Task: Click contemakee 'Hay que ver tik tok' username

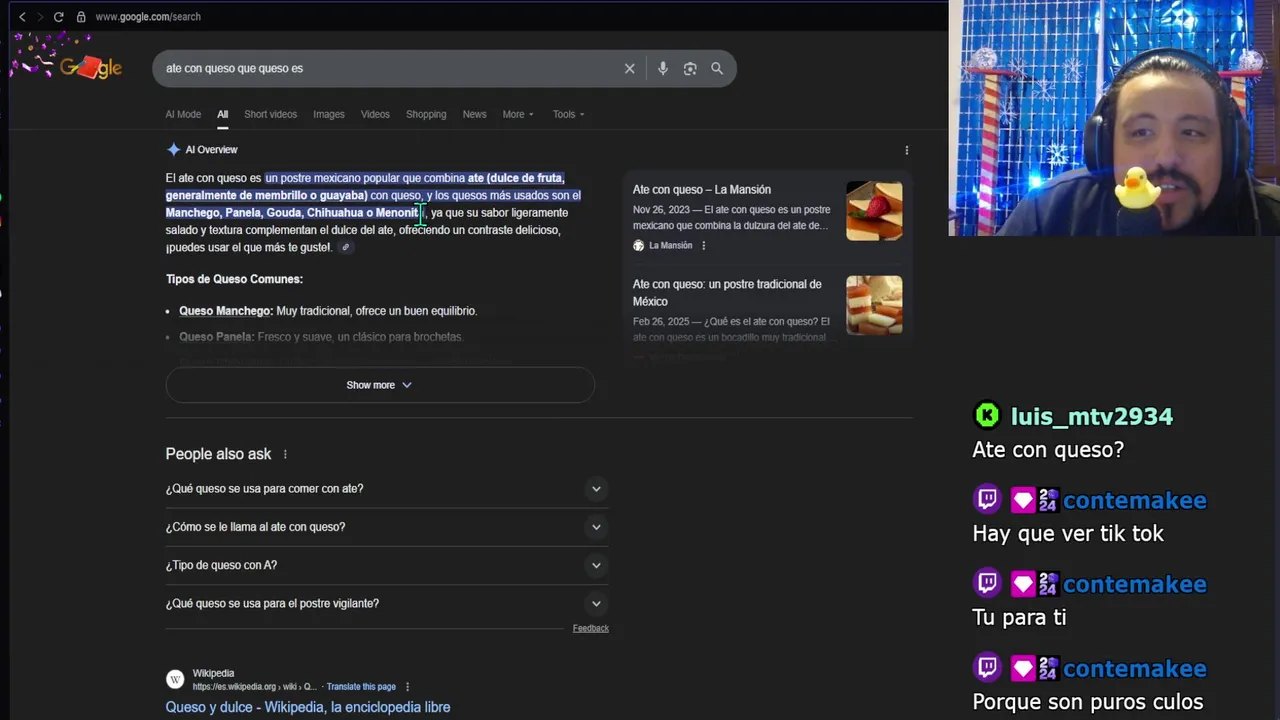Action: coord(1135,500)
